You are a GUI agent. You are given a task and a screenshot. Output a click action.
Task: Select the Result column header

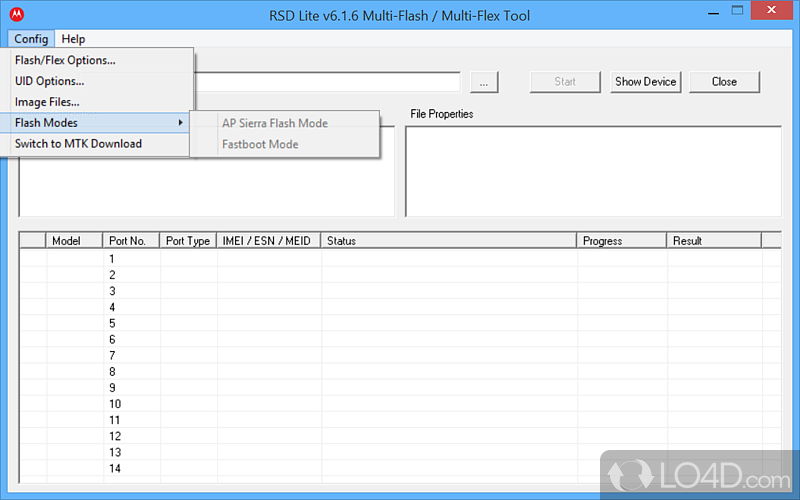[714, 241]
